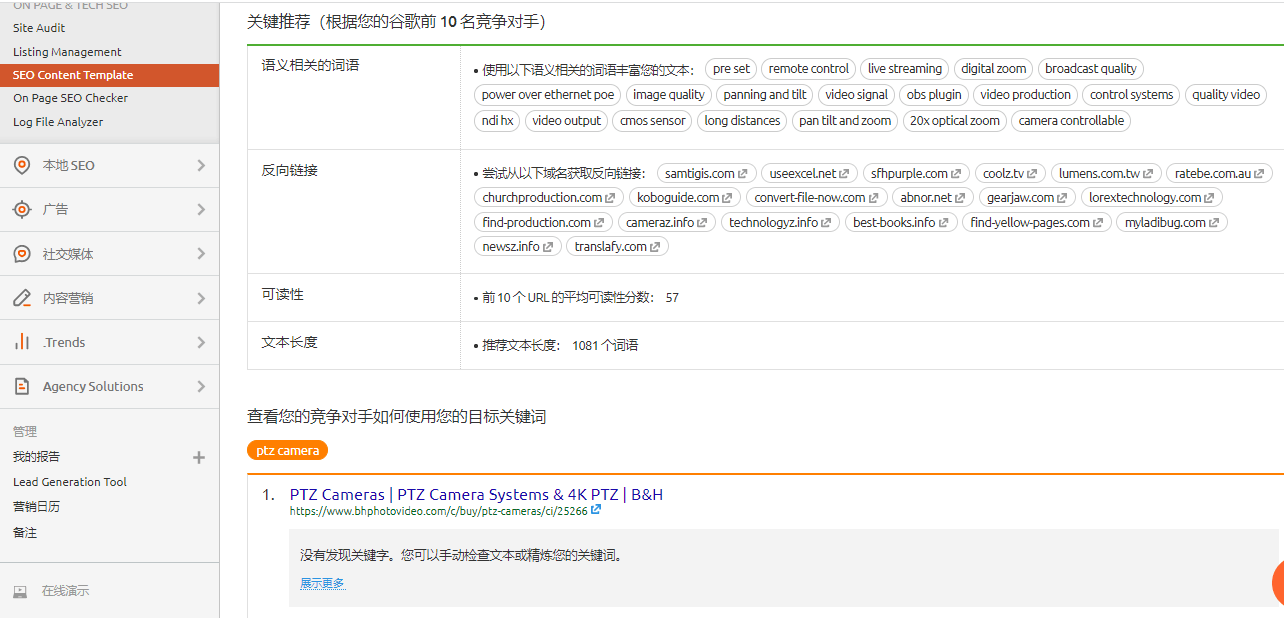Click the '20x optical zoom' chip
1284x618 pixels.
(x=954, y=121)
